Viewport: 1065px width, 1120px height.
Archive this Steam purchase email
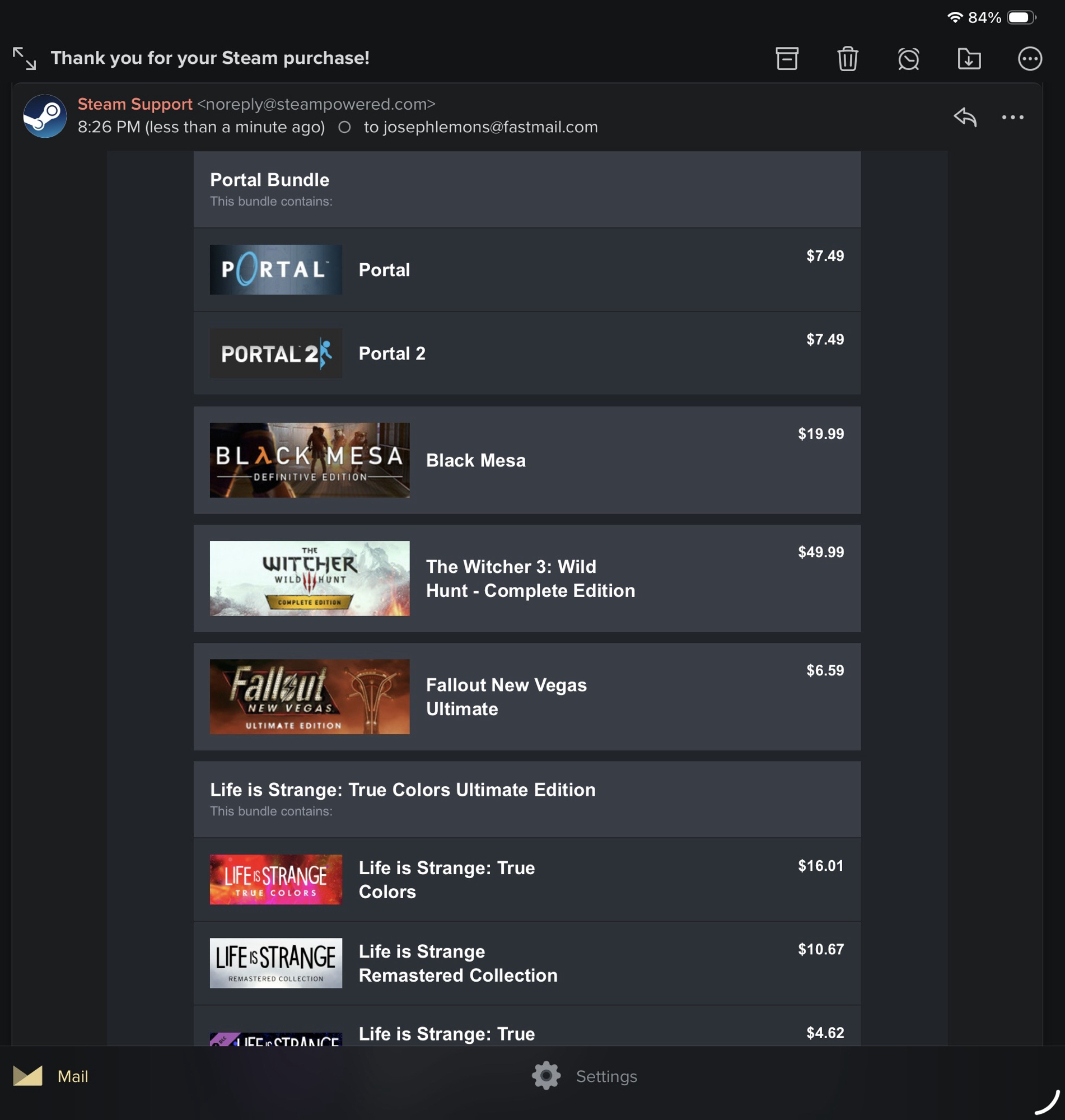[787, 58]
